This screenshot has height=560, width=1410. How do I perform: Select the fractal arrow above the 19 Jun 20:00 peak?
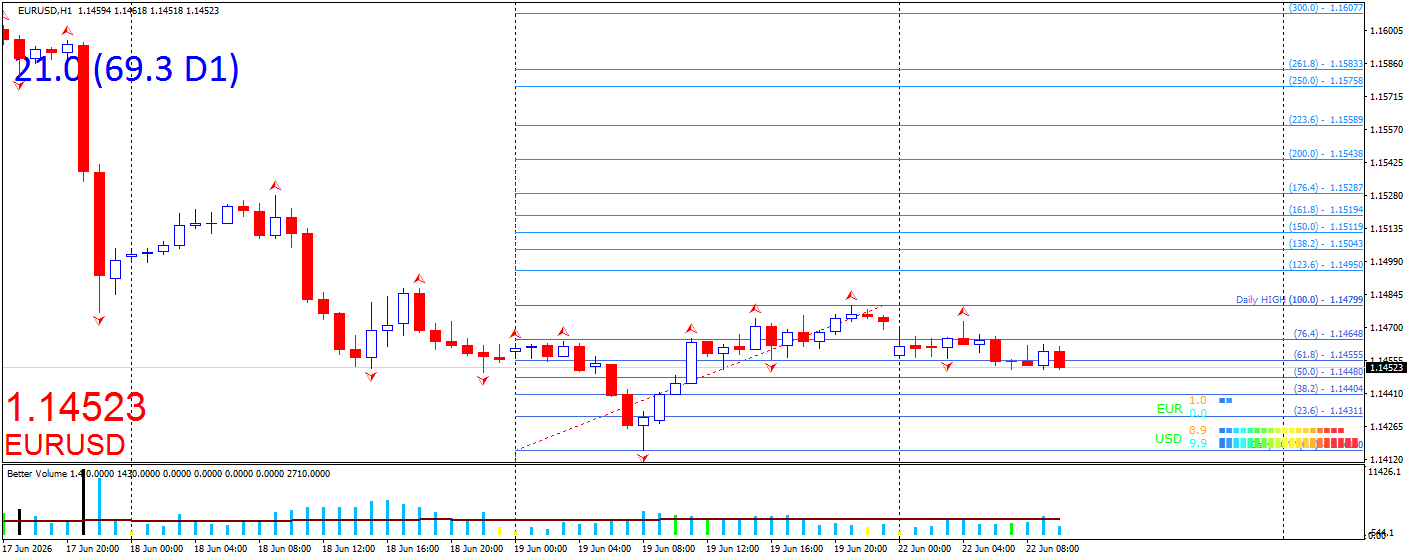pos(851,296)
